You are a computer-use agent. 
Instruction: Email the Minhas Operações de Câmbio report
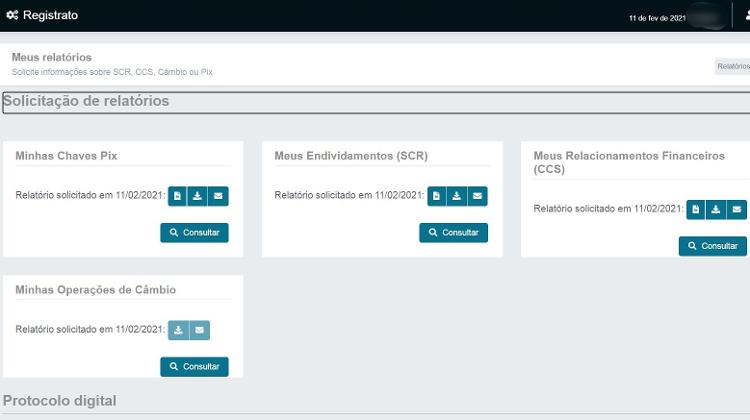coord(199,330)
